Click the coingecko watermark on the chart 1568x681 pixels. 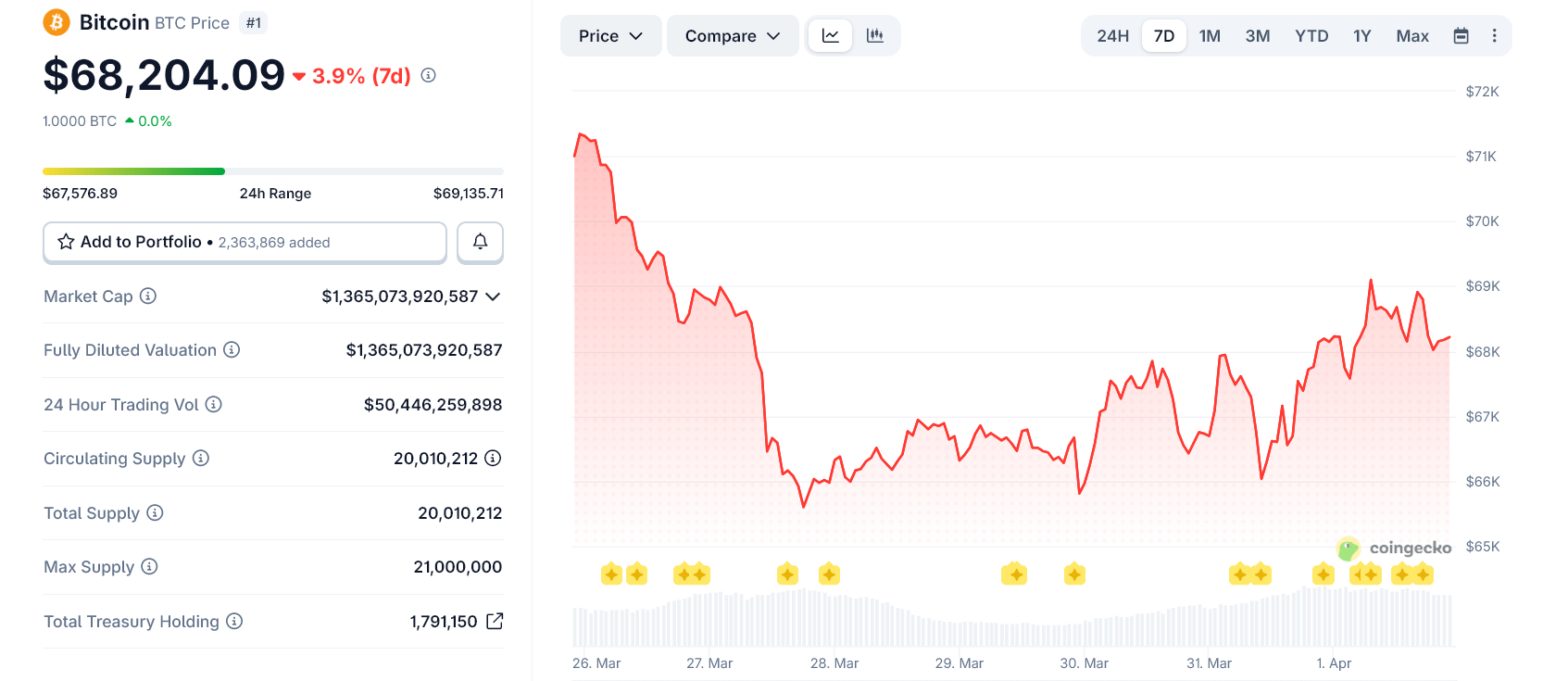1394,548
